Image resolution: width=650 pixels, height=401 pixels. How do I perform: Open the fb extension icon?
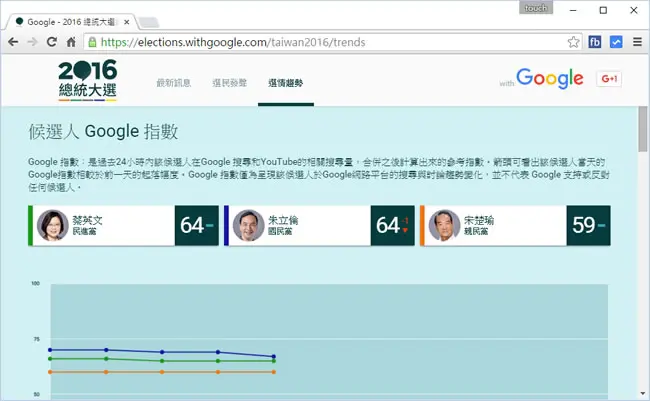(x=594, y=42)
